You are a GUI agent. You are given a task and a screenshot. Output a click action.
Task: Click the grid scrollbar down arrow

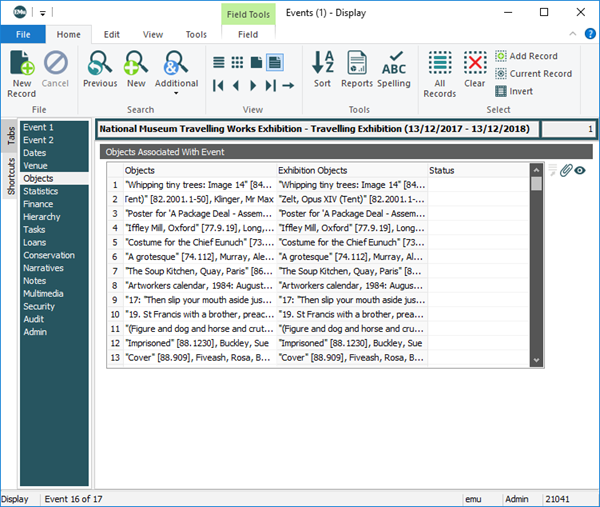[x=537, y=359]
